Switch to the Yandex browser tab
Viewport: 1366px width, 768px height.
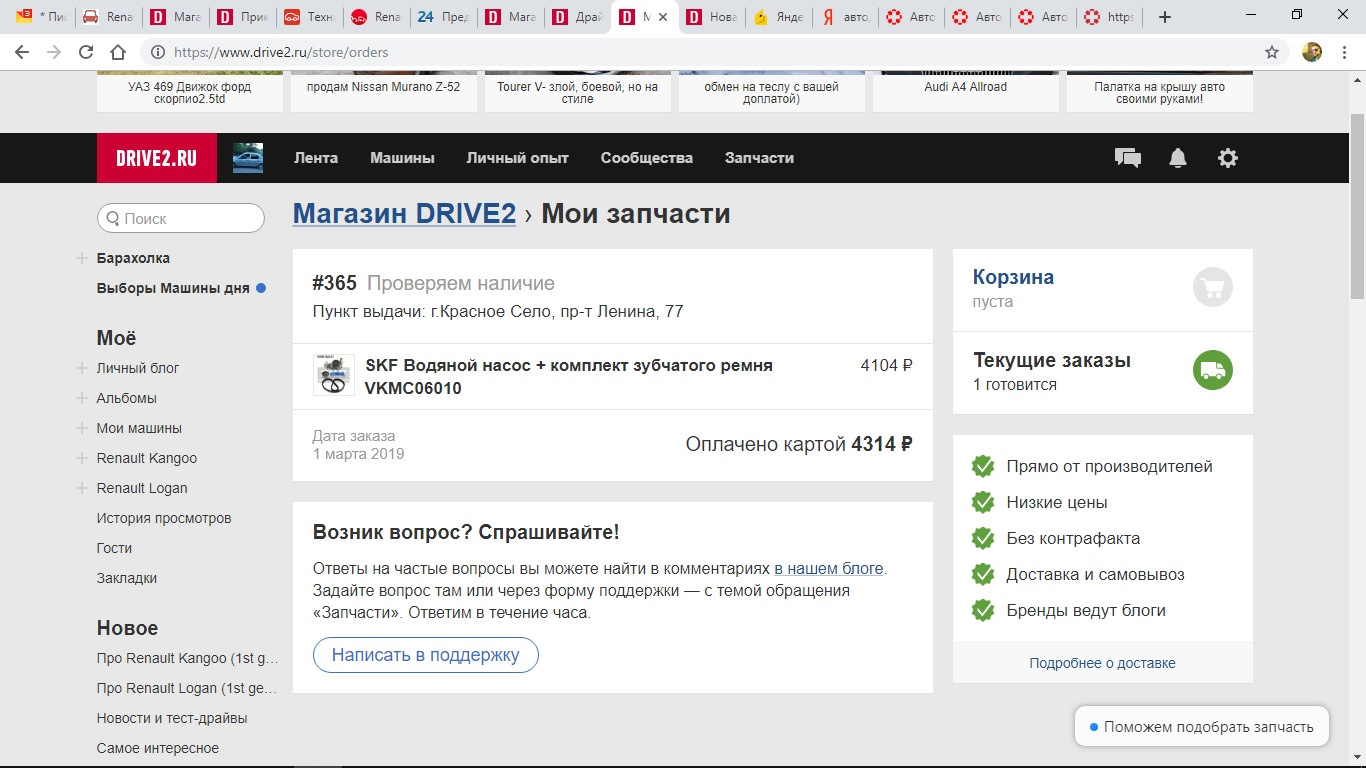[x=780, y=17]
